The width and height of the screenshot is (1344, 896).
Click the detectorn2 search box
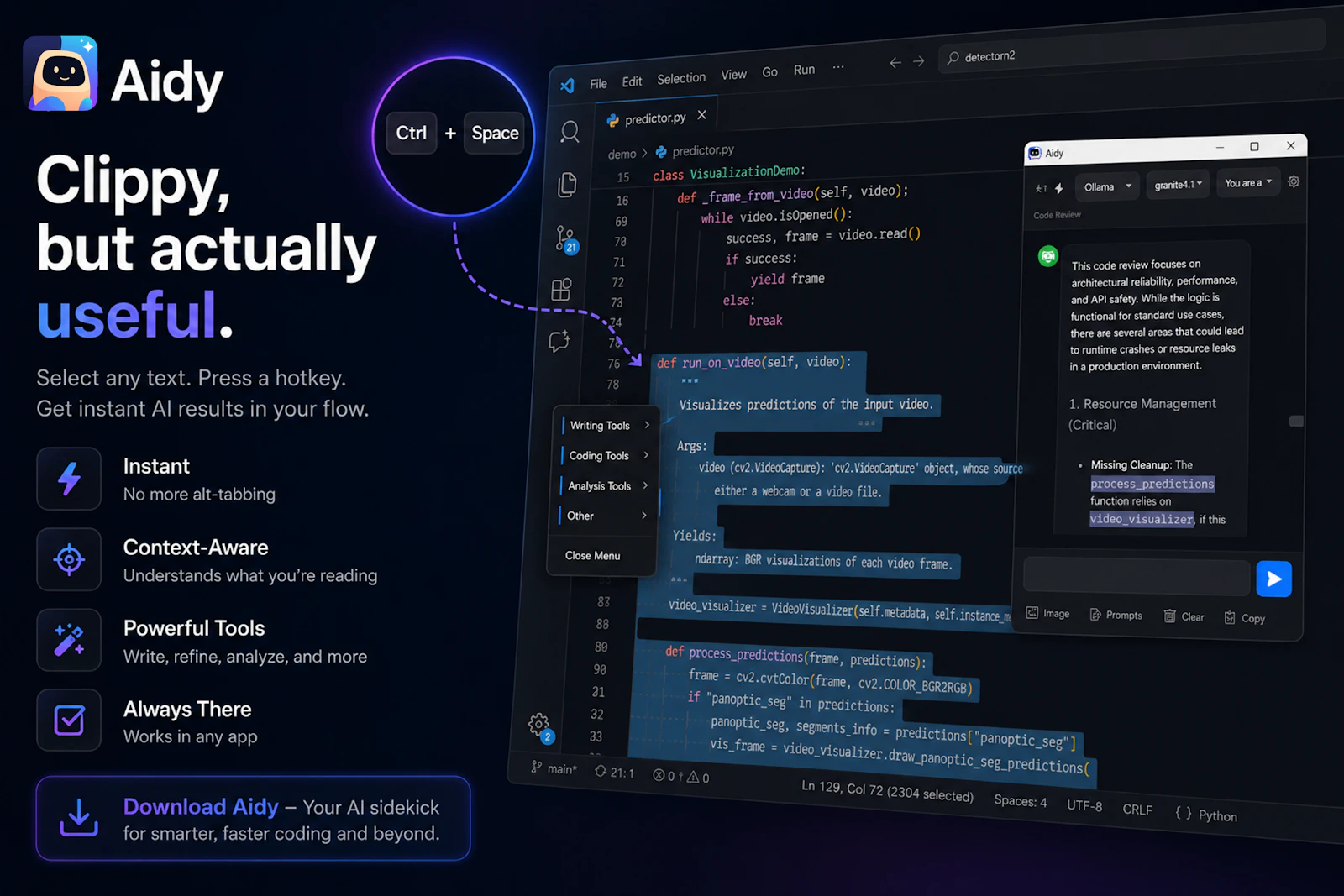1130,46
